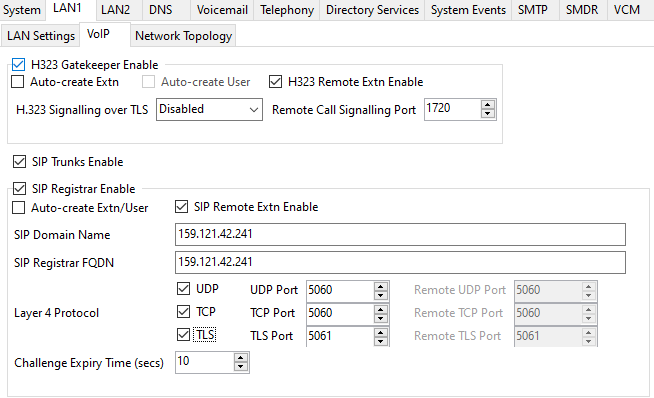Open the Telephony tab

point(287,10)
